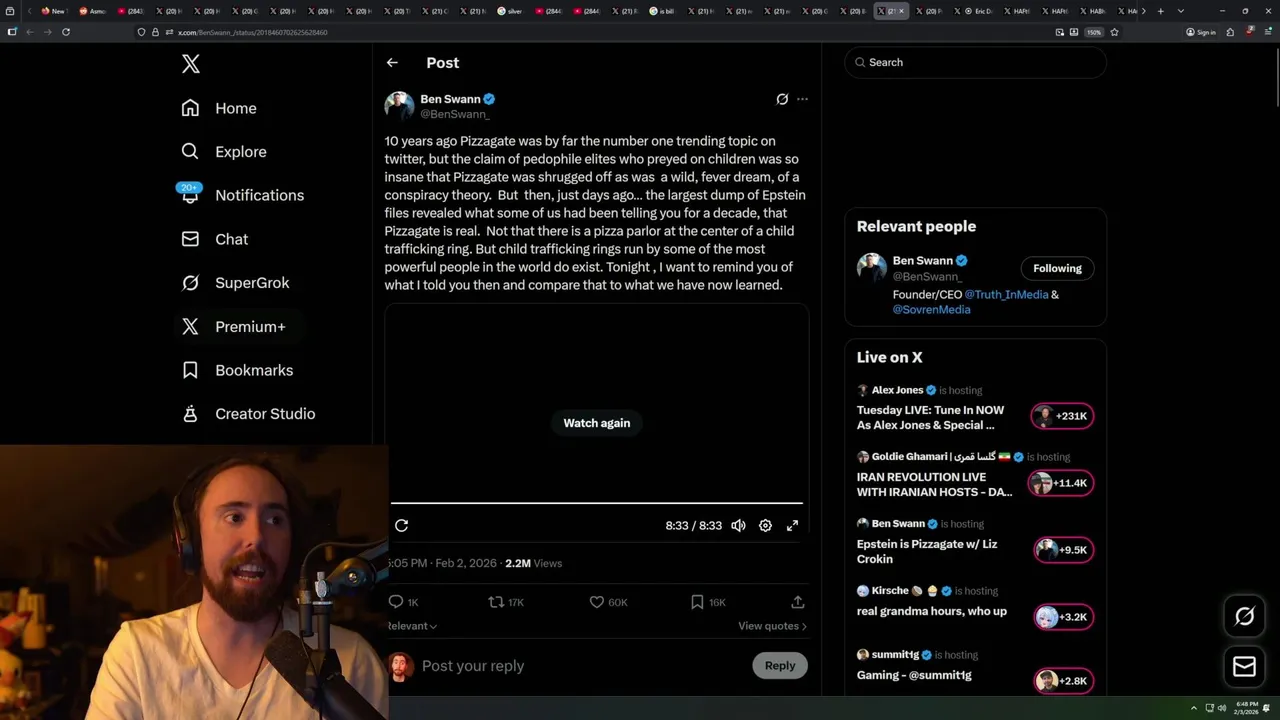Image resolution: width=1280 pixels, height=720 pixels.
Task: Repost the post with 17K reposts
Action: [x=506, y=602]
